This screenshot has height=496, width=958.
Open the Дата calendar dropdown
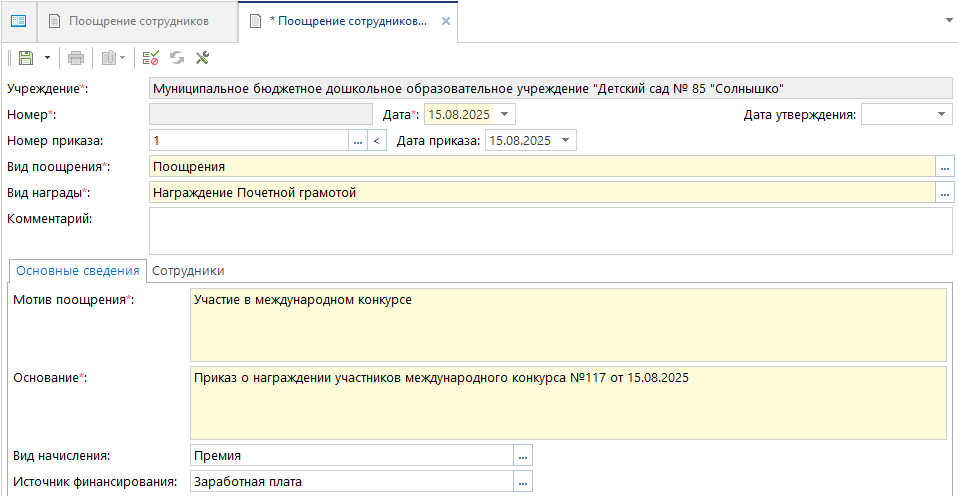click(505, 115)
